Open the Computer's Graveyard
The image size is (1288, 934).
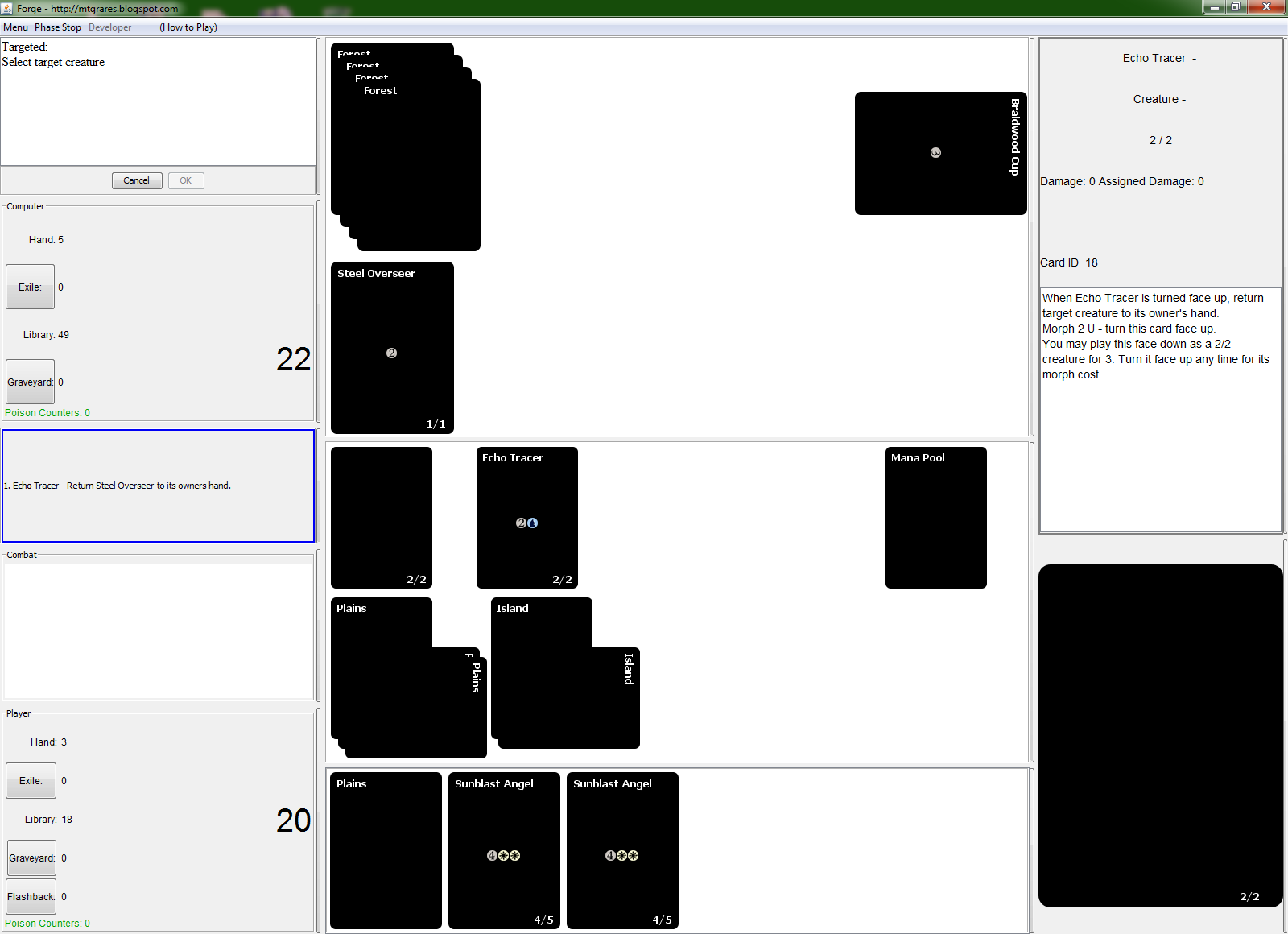click(x=31, y=382)
